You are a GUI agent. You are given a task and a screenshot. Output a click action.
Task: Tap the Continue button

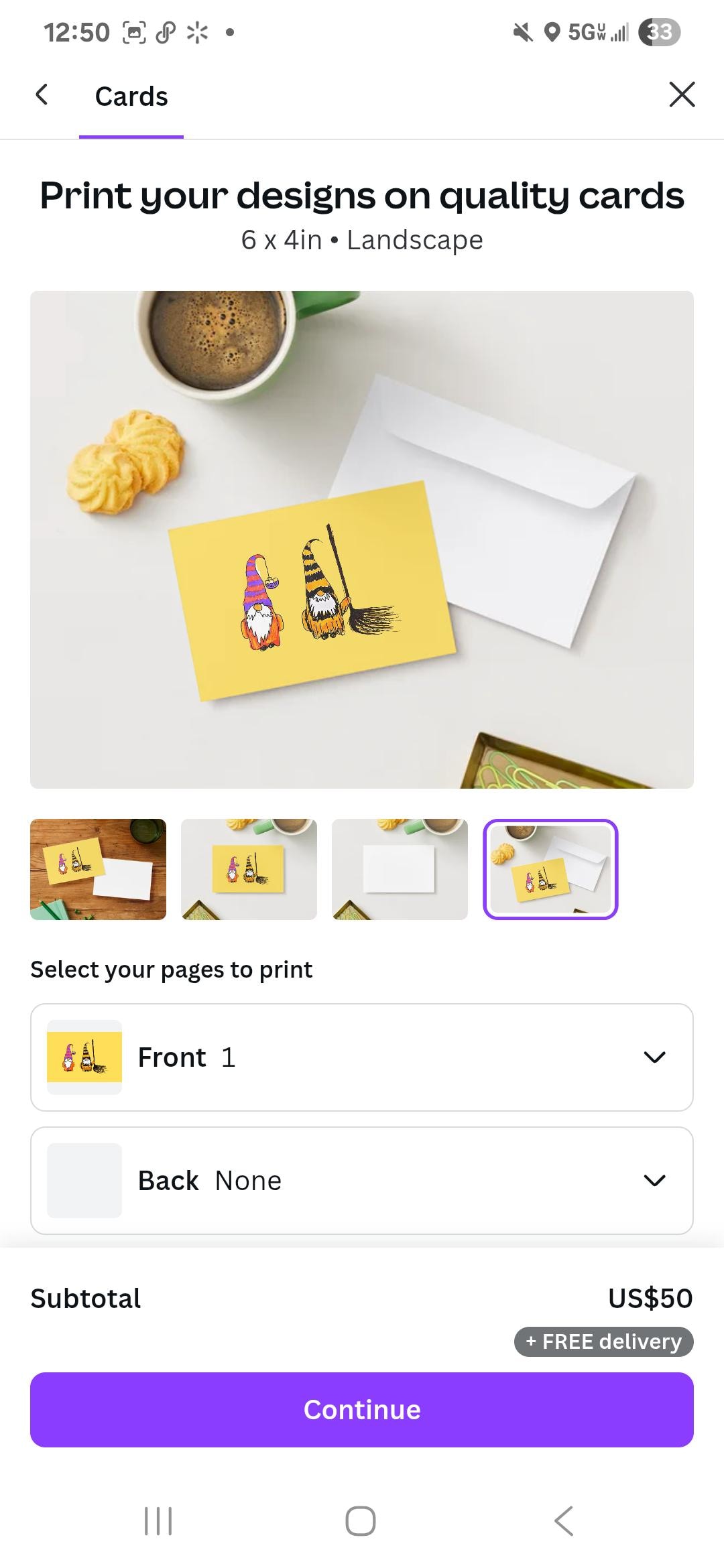362,1410
